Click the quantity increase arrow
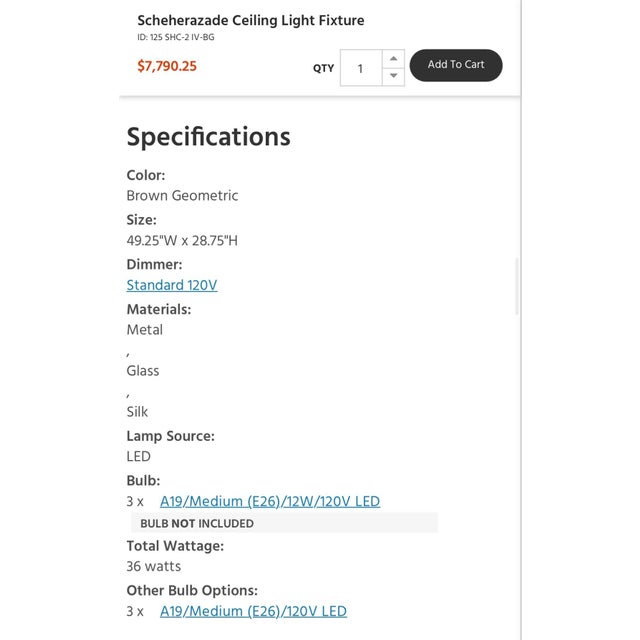Viewport: 640px width, 640px height. tap(393, 59)
